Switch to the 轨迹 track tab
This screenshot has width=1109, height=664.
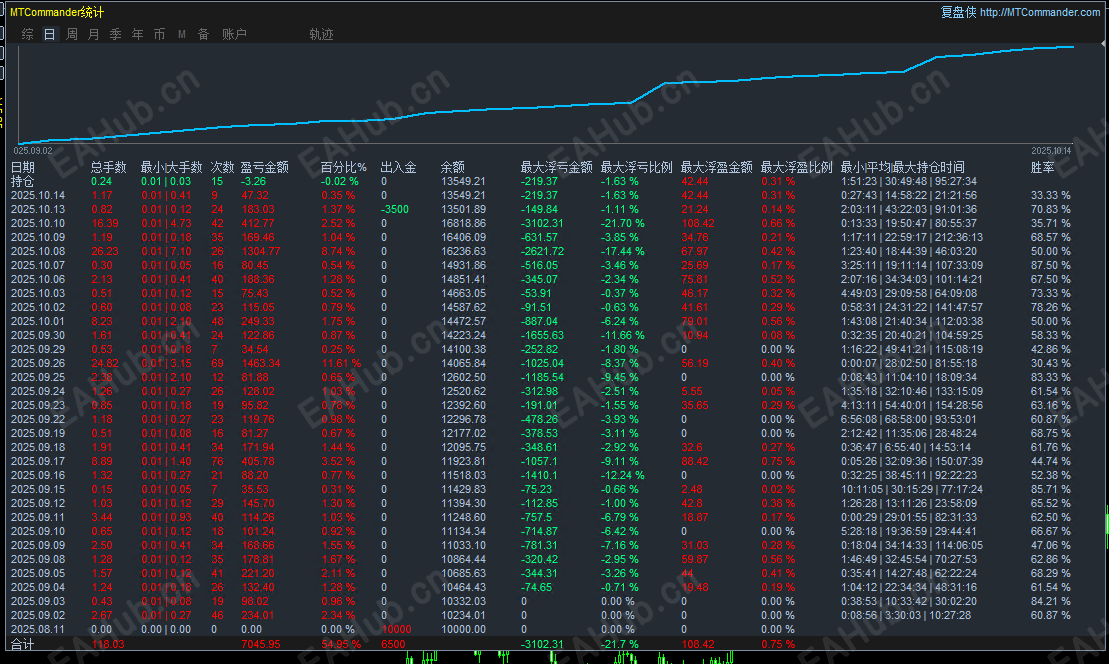coord(321,34)
